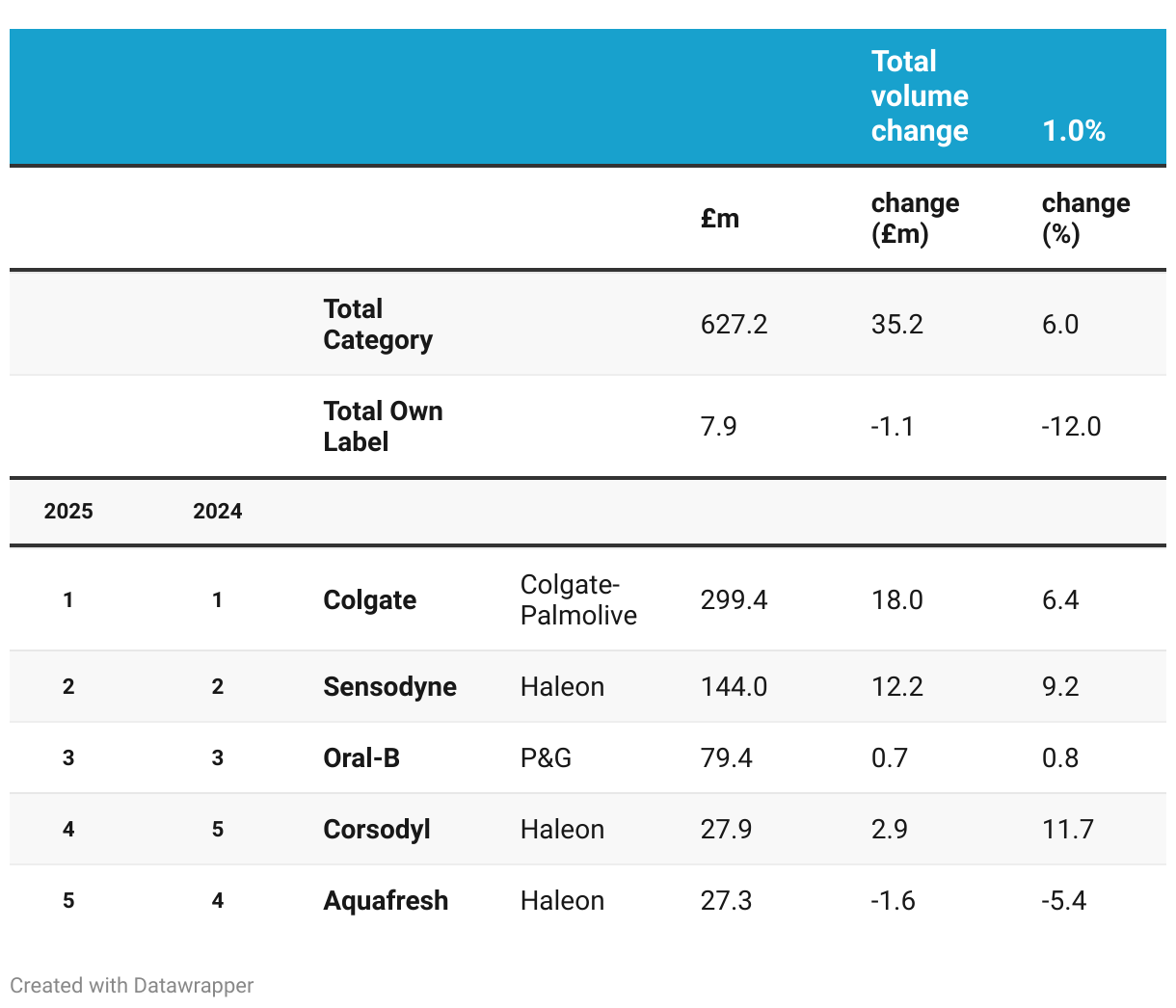Image resolution: width=1176 pixels, height=1008 pixels.
Task: Click the 2024 rank column header
Action: (x=218, y=511)
